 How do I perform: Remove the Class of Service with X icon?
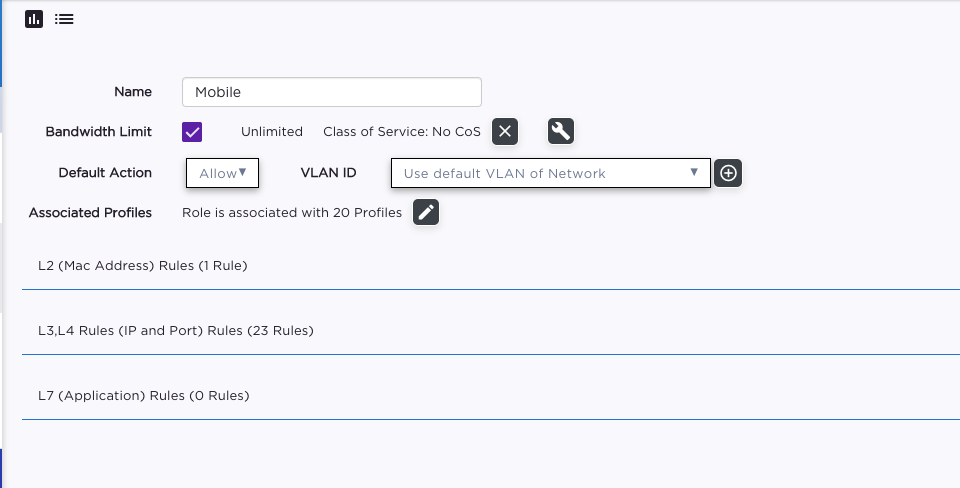(x=505, y=131)
